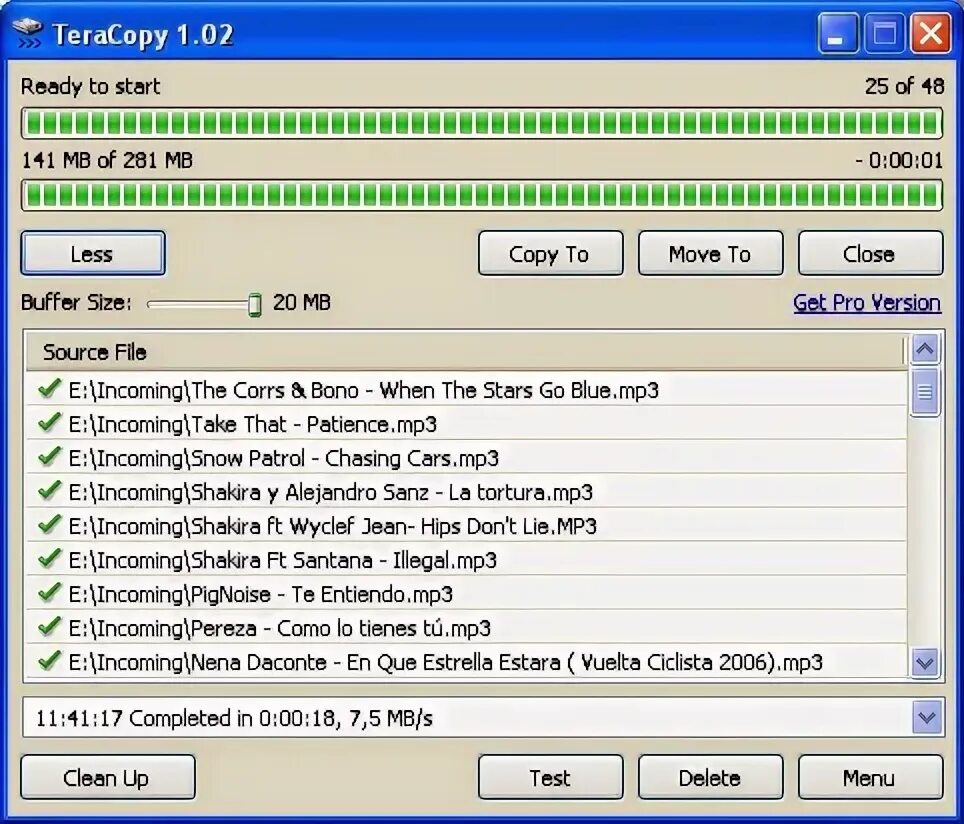
Task: Open the Menu button
Action: 870,778
